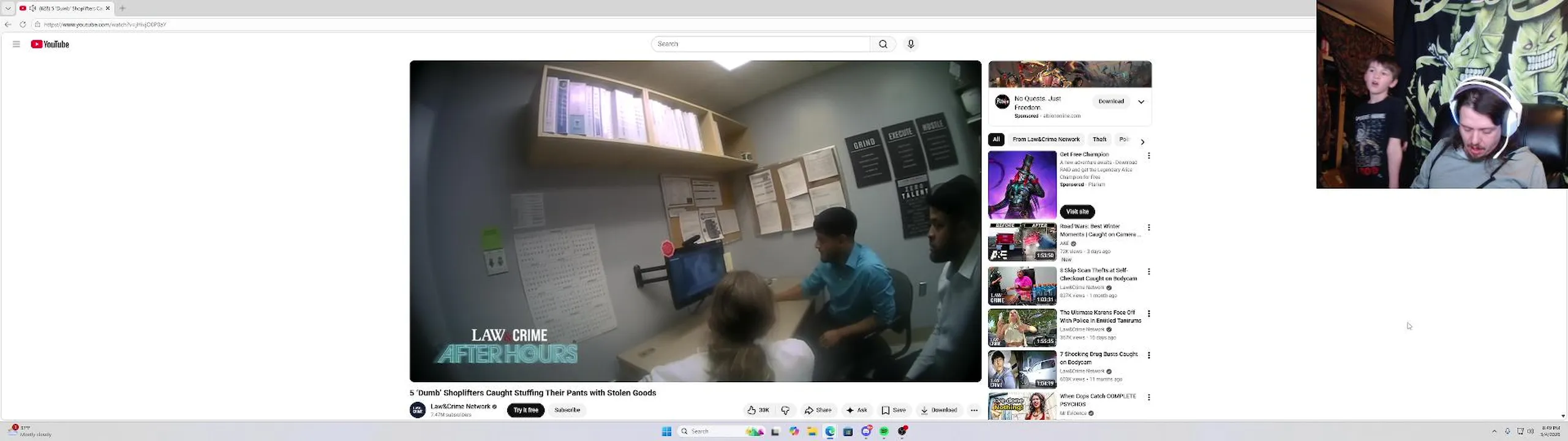Switch to Microsoft Edge on taskbar
Image resolution: width=1568 pixels, height=441 pixels.
[830, 432]
